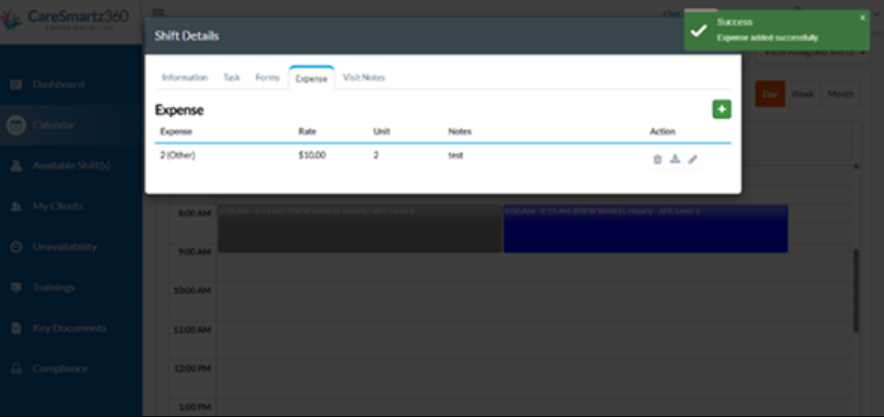Open Key Documents in the sidebar
The height and width of the screenshot is (417, 884).
click(x=69, y=328)
